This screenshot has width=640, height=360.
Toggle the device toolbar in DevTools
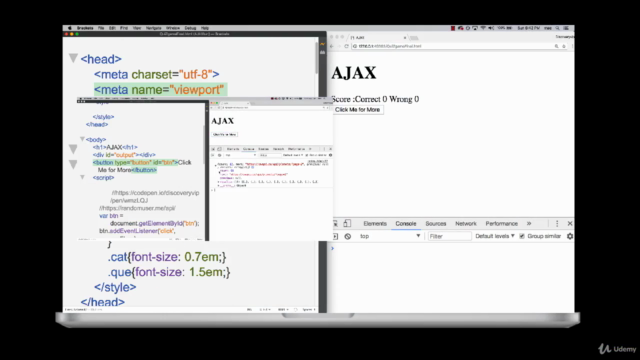tap(347, 223)
